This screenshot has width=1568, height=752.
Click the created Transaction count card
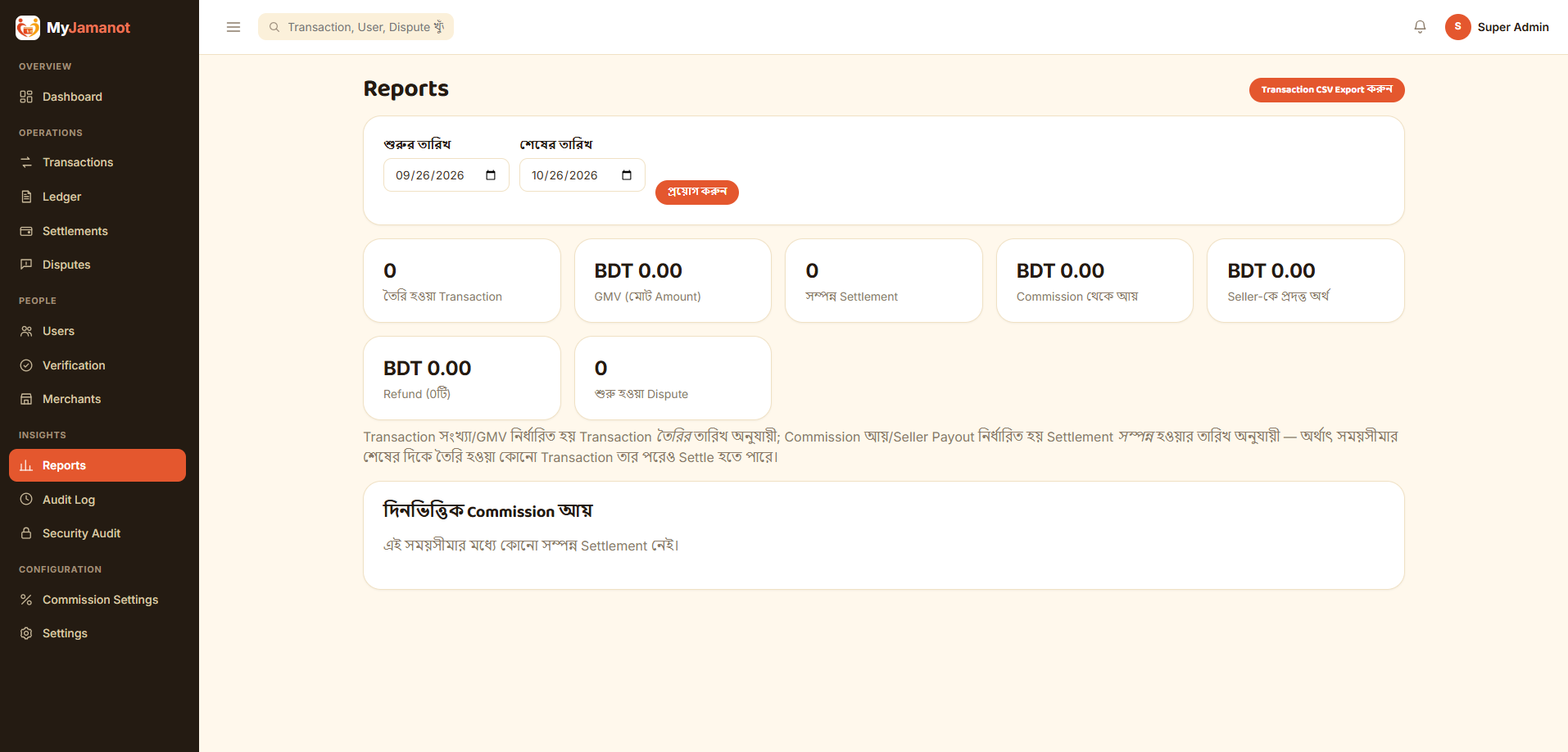point(462,281)
